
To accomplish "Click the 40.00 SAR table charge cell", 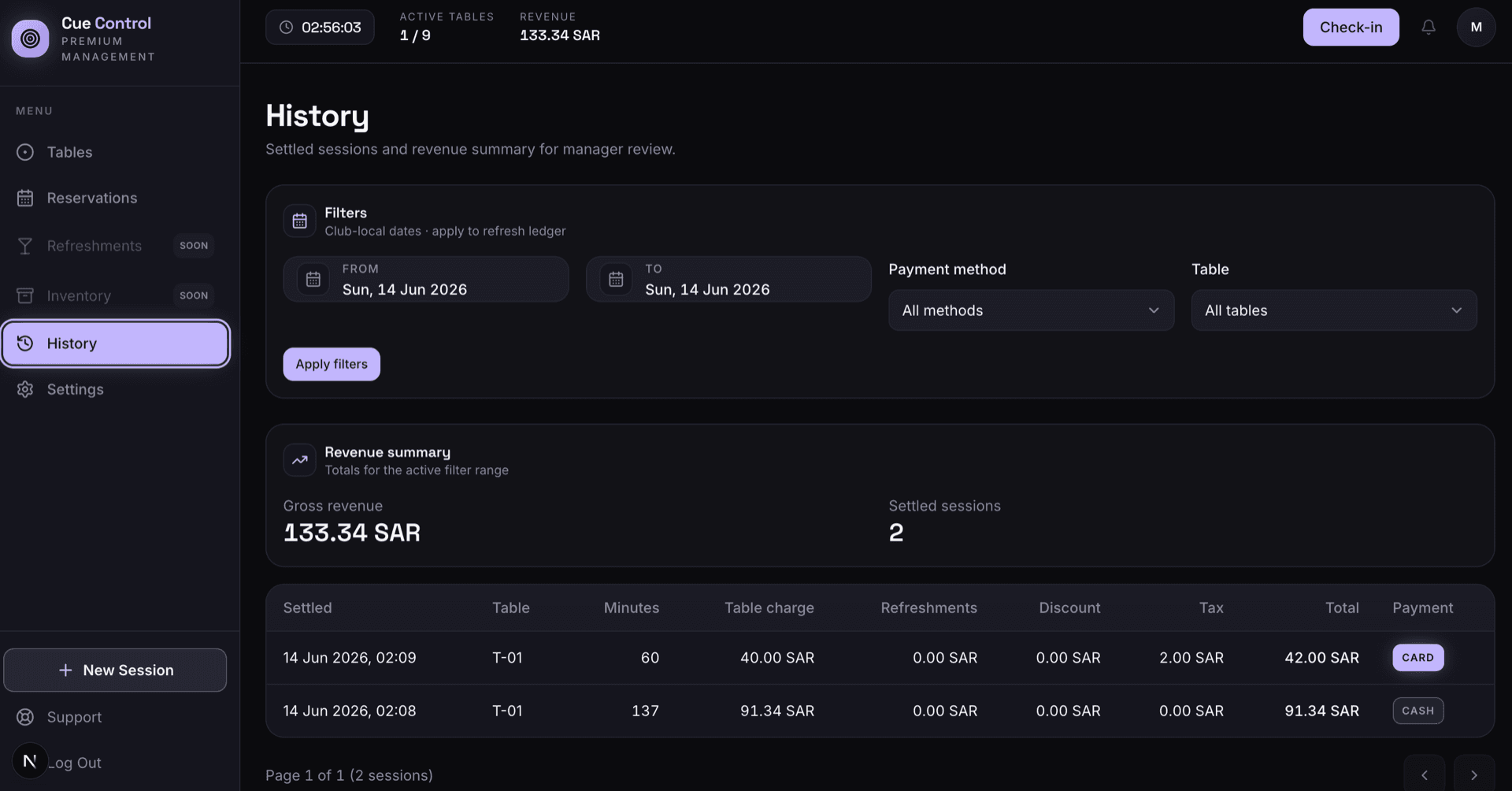I will click(777, 658).
